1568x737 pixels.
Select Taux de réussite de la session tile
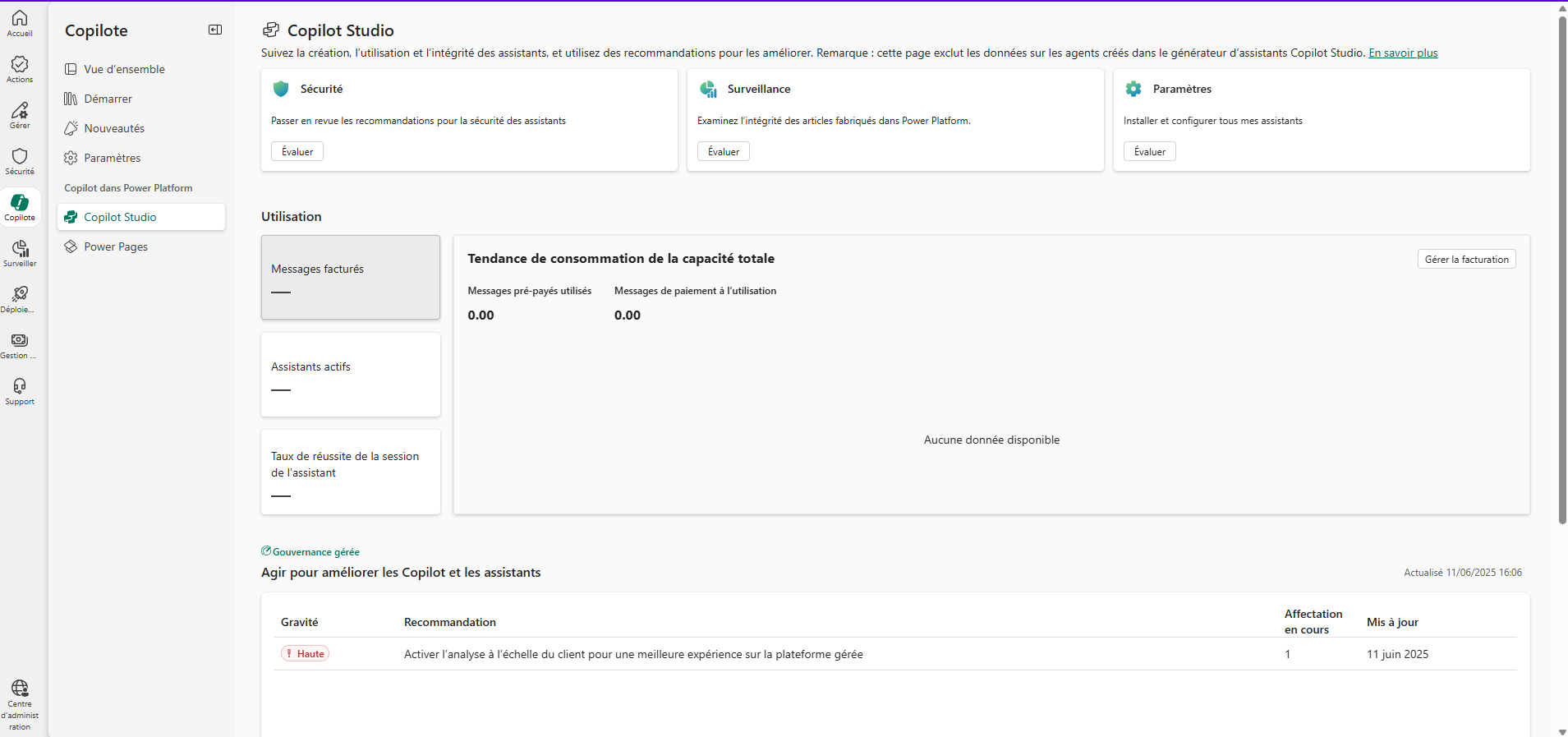pyautogui.click(x=351, y=472)
